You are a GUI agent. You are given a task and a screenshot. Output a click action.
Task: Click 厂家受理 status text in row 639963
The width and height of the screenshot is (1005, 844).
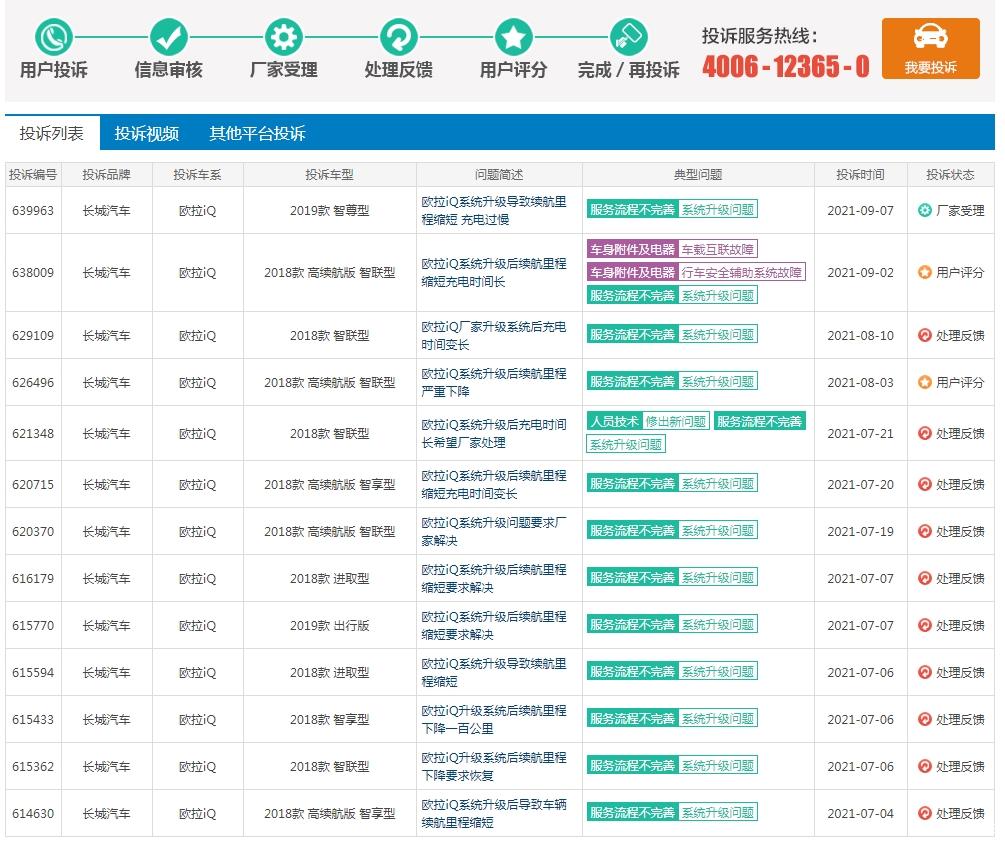click(x=960, y=210)
